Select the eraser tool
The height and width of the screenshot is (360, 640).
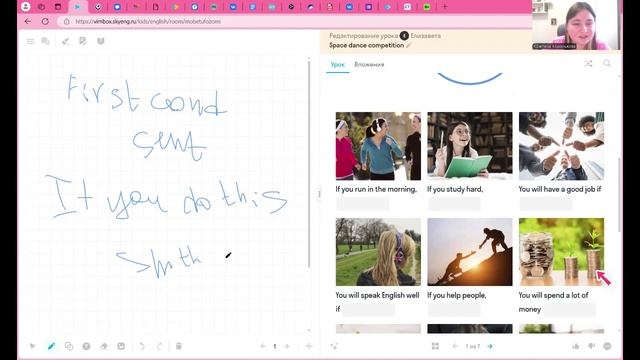point(104,346)
